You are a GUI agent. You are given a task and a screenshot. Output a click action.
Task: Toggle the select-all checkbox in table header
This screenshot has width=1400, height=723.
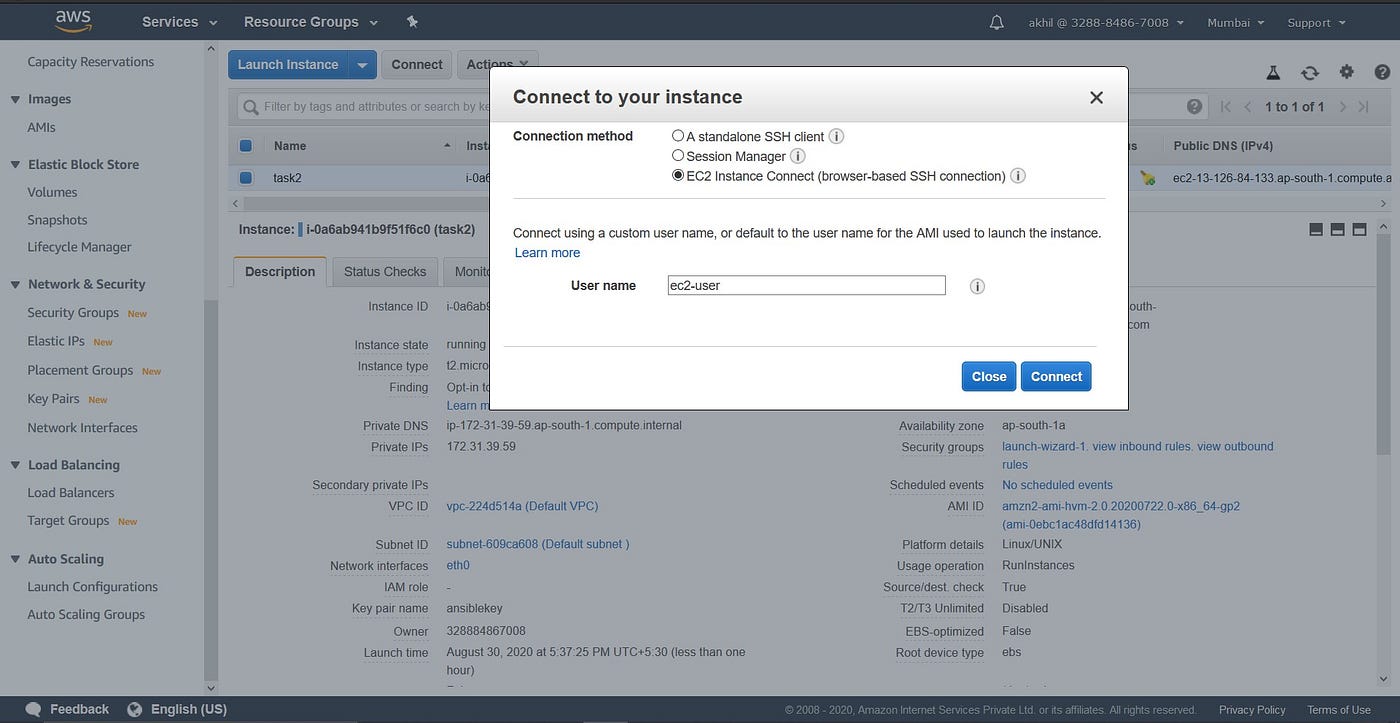tap(246, 146)
